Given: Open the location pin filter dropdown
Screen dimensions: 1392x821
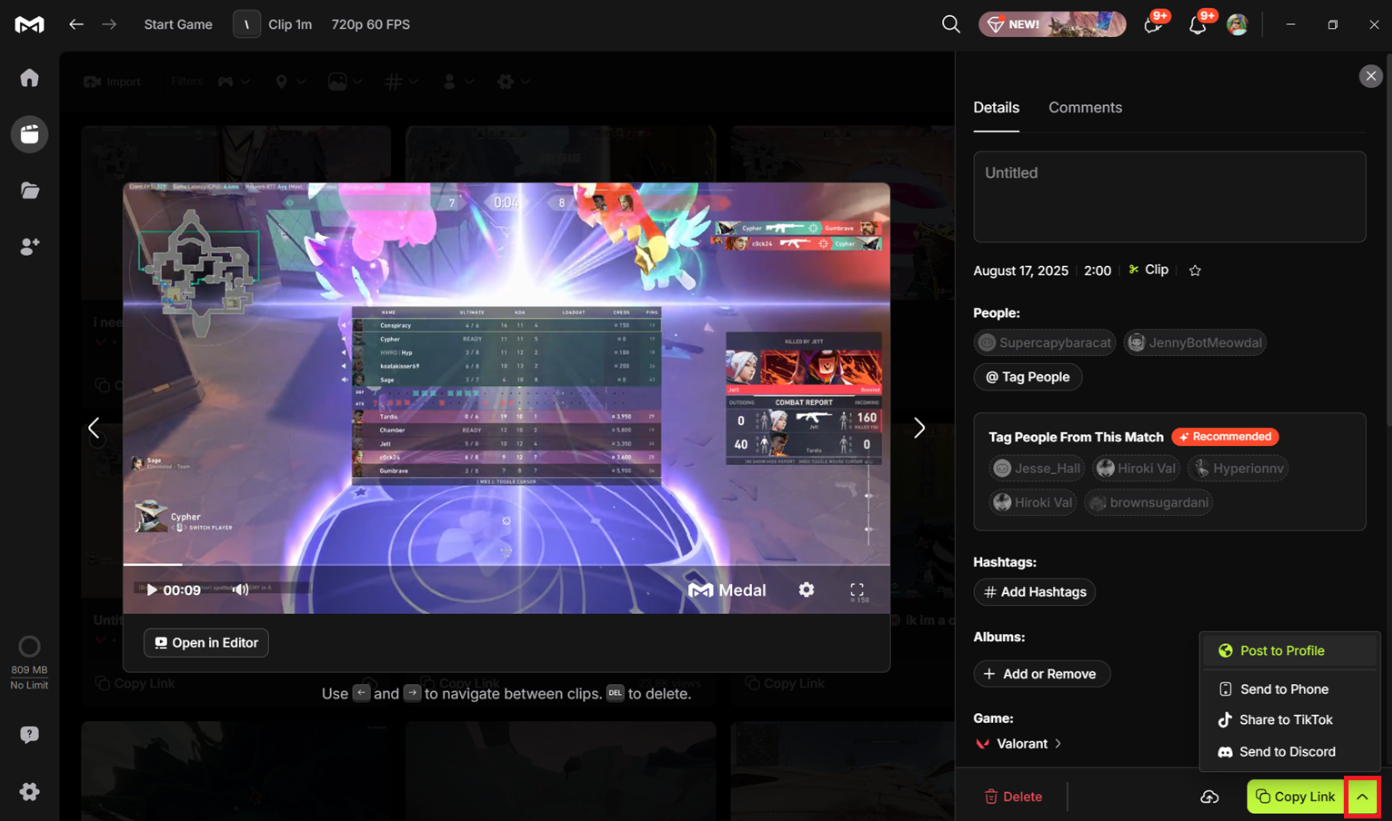Looking at the screenshot, I should pyautogui.click(x=288, y=82).
